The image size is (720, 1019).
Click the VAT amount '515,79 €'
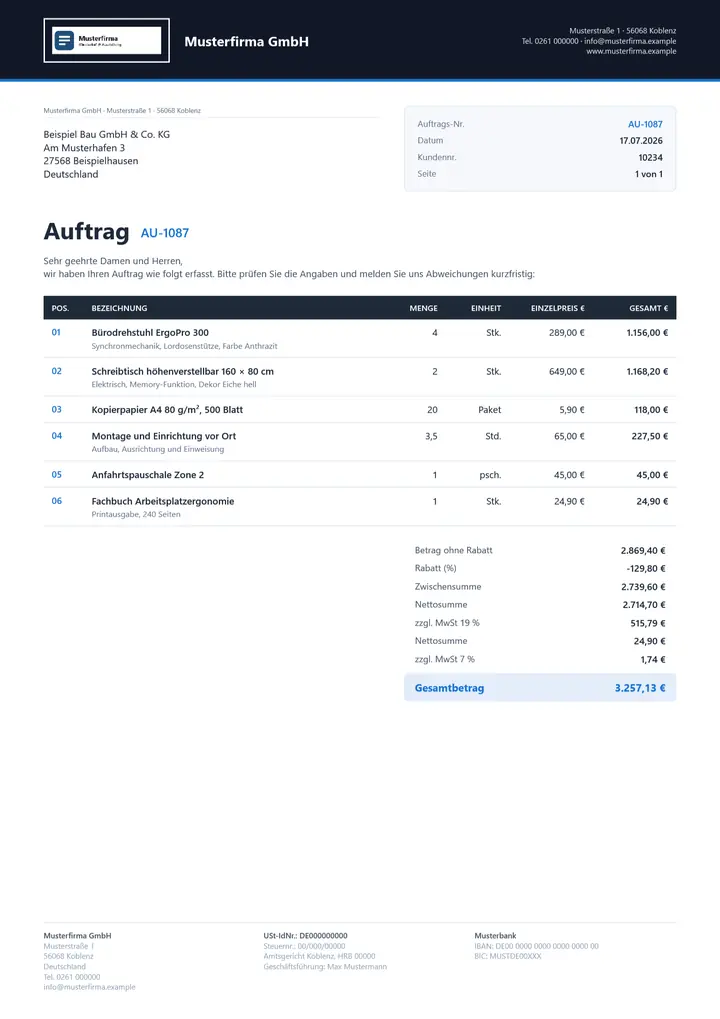(x=648, y=623)
